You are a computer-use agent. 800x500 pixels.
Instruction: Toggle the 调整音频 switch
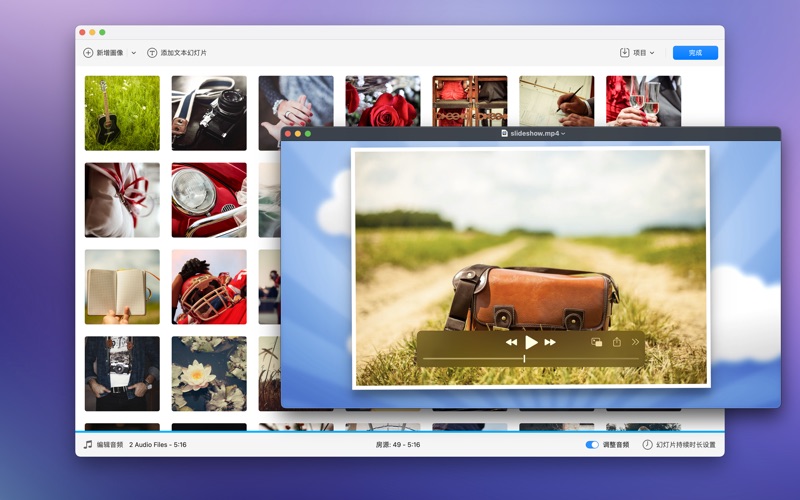click(592, 444)
